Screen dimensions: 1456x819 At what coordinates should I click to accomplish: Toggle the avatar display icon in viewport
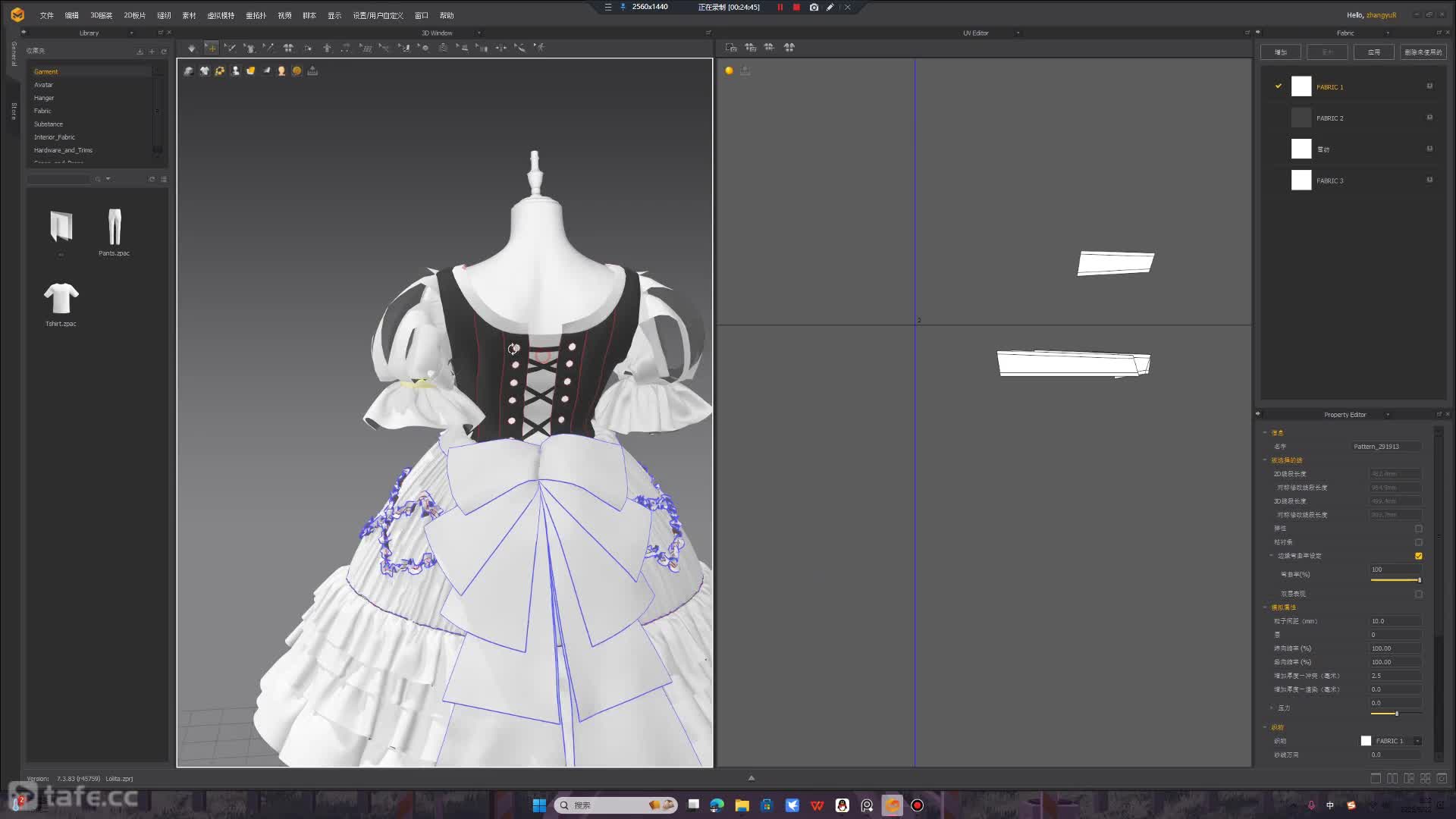click(x=235, y=71)
